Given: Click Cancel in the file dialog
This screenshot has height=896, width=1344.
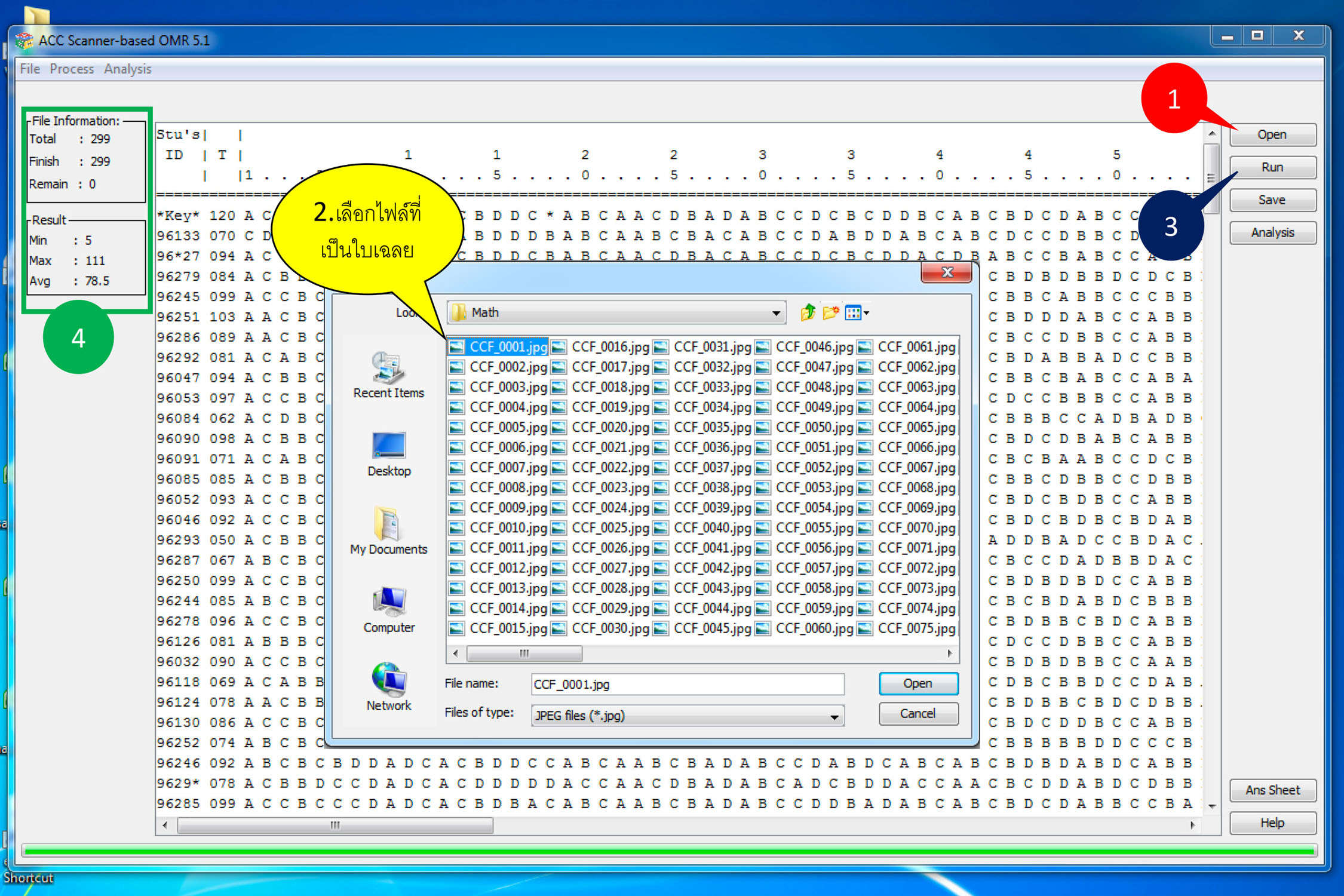Looking at the screenshot, I should (918, 713).
